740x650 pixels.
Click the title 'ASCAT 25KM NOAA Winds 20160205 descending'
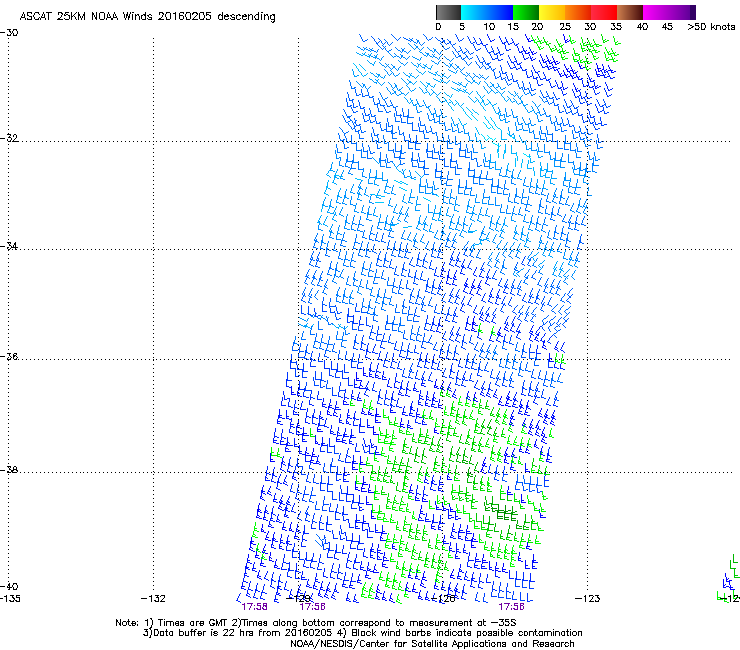[147, 17]
